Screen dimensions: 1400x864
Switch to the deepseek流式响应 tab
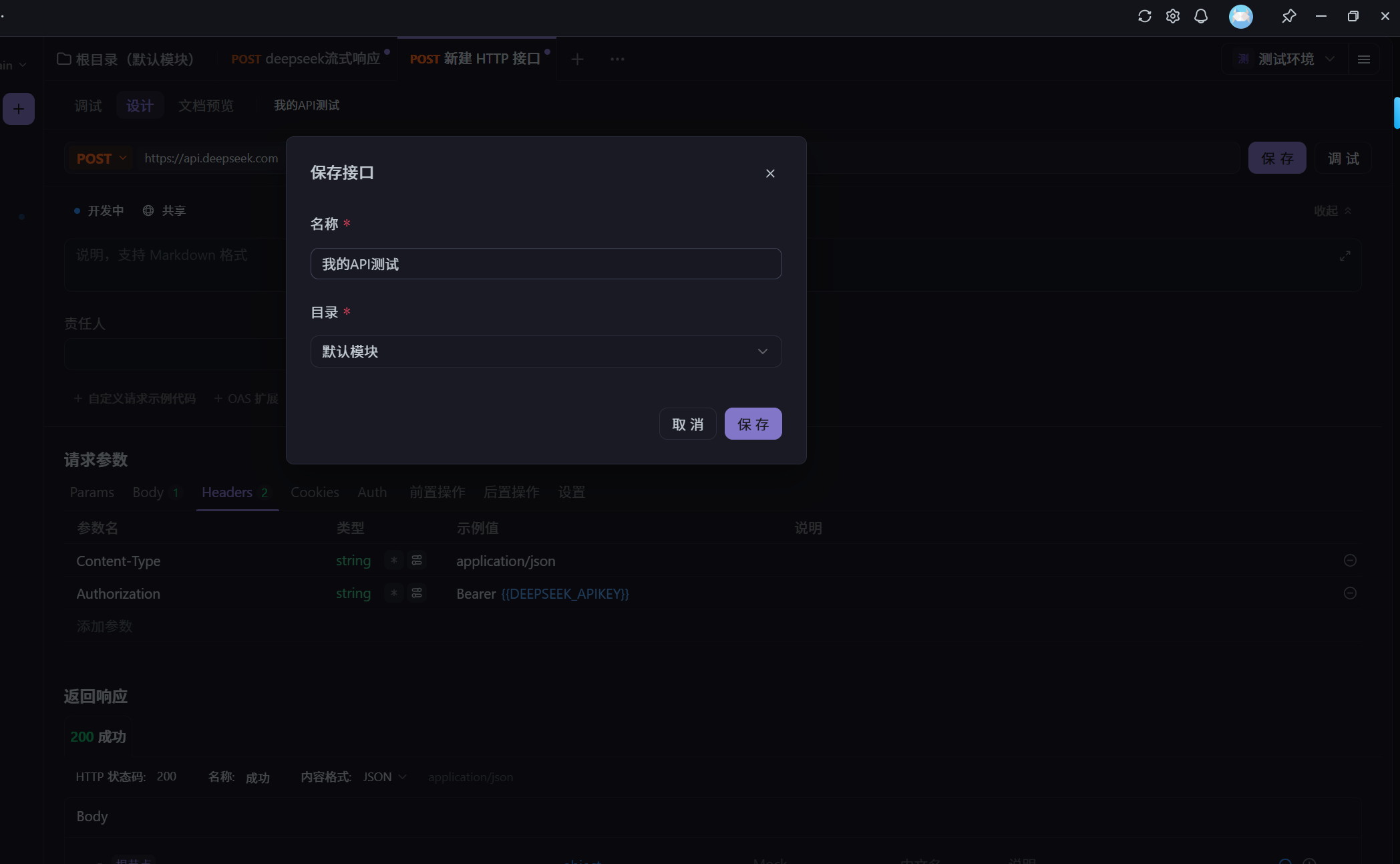tap(305, 59)
